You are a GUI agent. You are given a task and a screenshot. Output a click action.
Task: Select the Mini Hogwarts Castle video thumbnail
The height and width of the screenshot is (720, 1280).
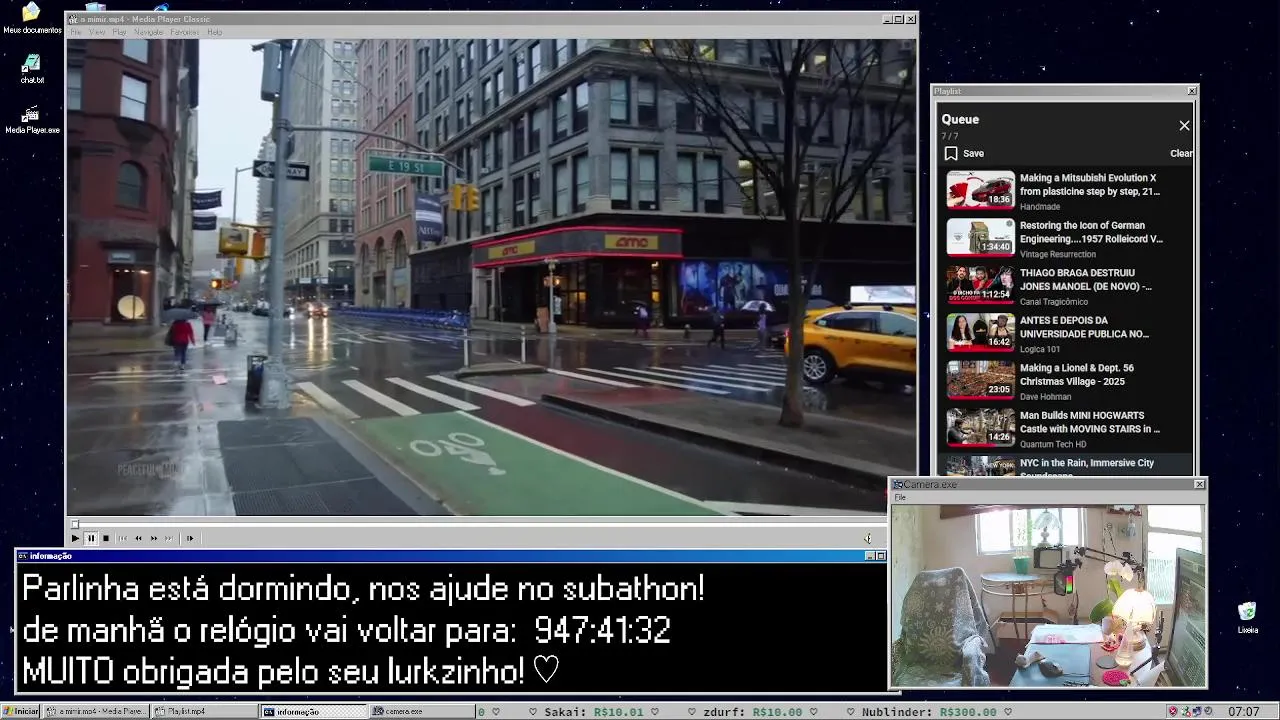[980, 427]
